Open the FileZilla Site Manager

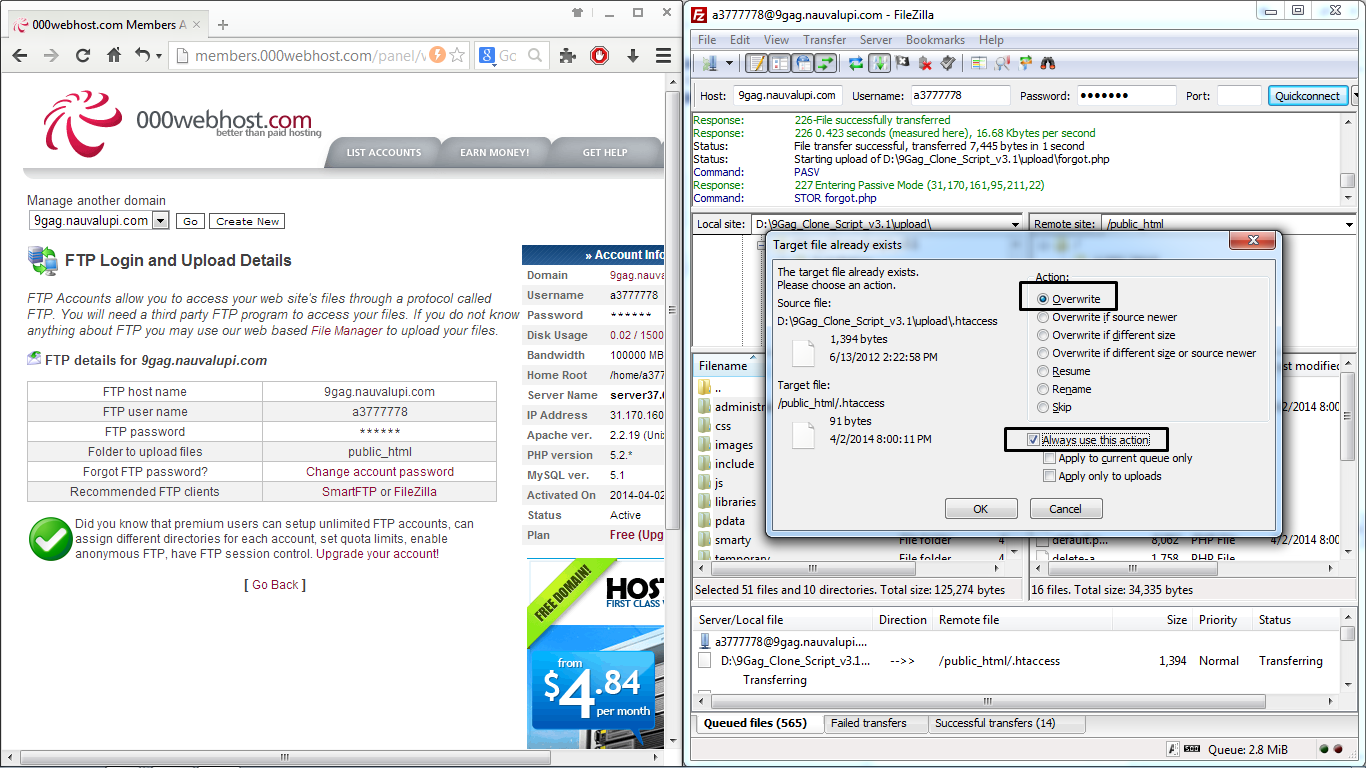(712, 62)
